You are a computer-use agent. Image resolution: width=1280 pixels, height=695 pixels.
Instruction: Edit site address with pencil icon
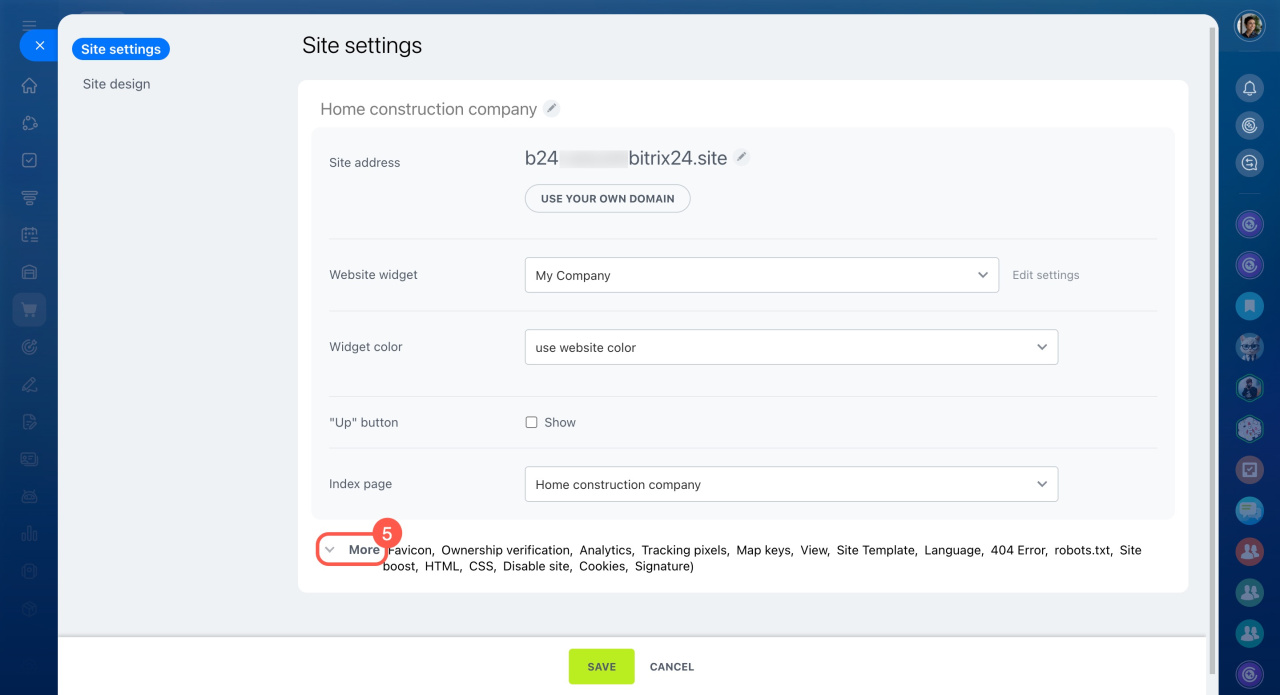[x=741, y=157]
